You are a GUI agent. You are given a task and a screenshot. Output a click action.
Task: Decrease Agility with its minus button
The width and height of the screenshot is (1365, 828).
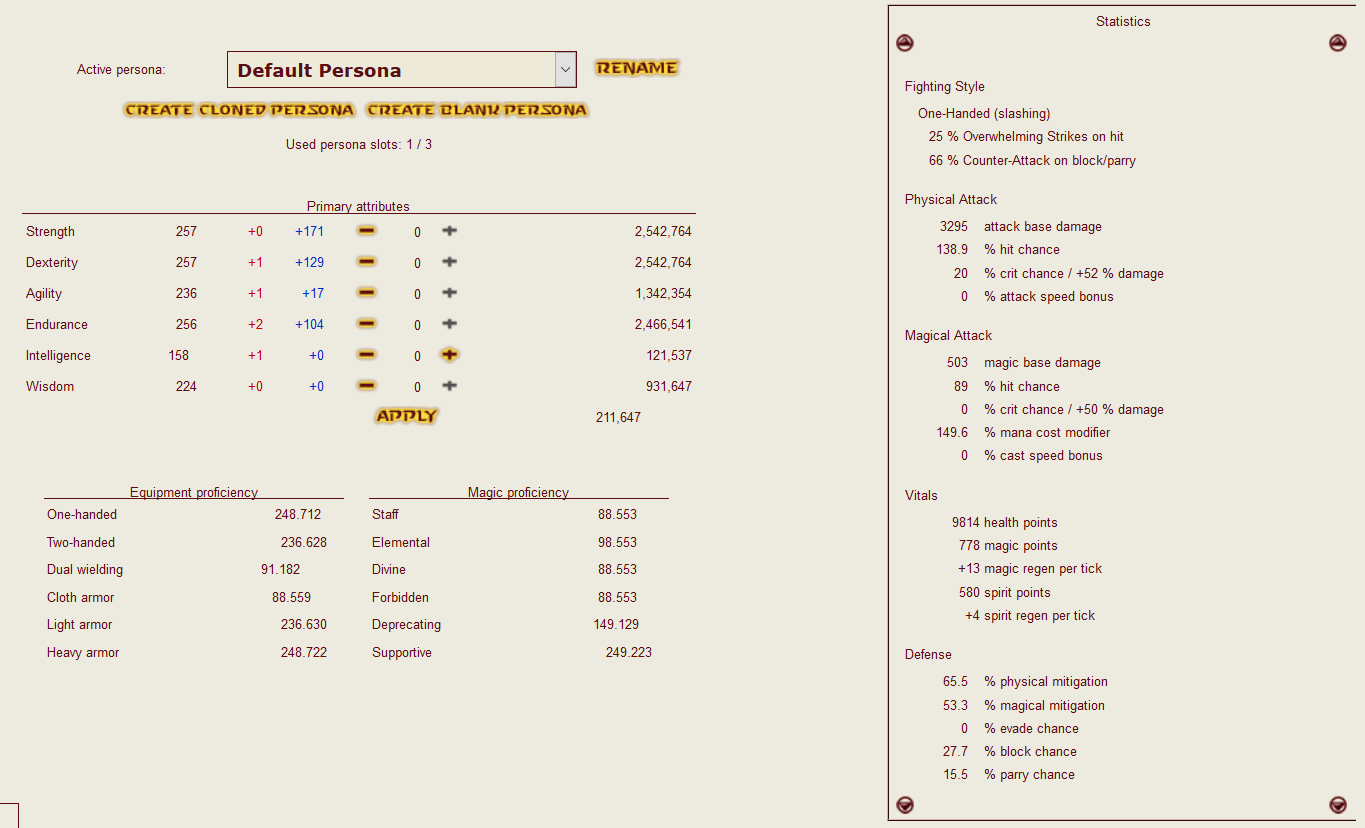click(x=367, y=293)
